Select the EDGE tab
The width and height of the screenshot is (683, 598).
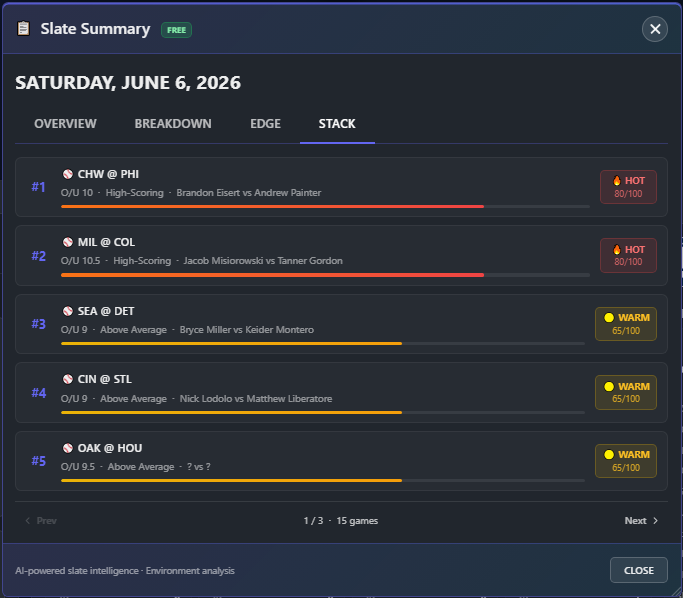pyautogui.click(x=265, y=124)
